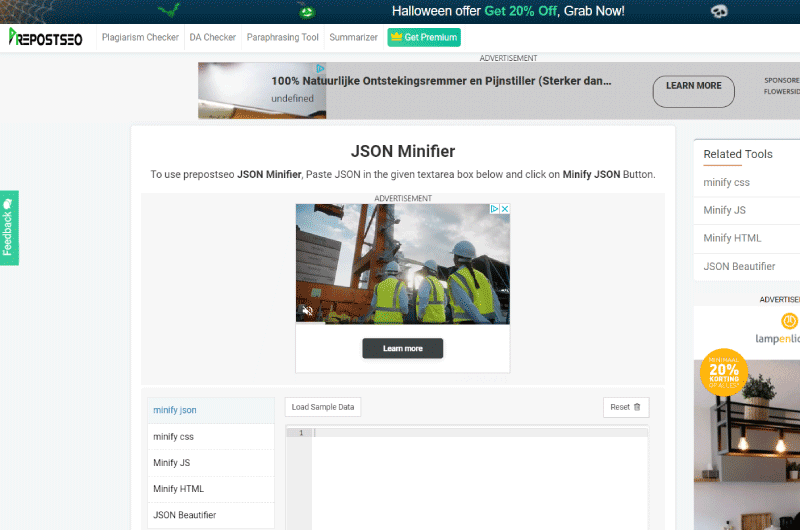Click line number 1 in editor gutter

(x=301, y=433)
